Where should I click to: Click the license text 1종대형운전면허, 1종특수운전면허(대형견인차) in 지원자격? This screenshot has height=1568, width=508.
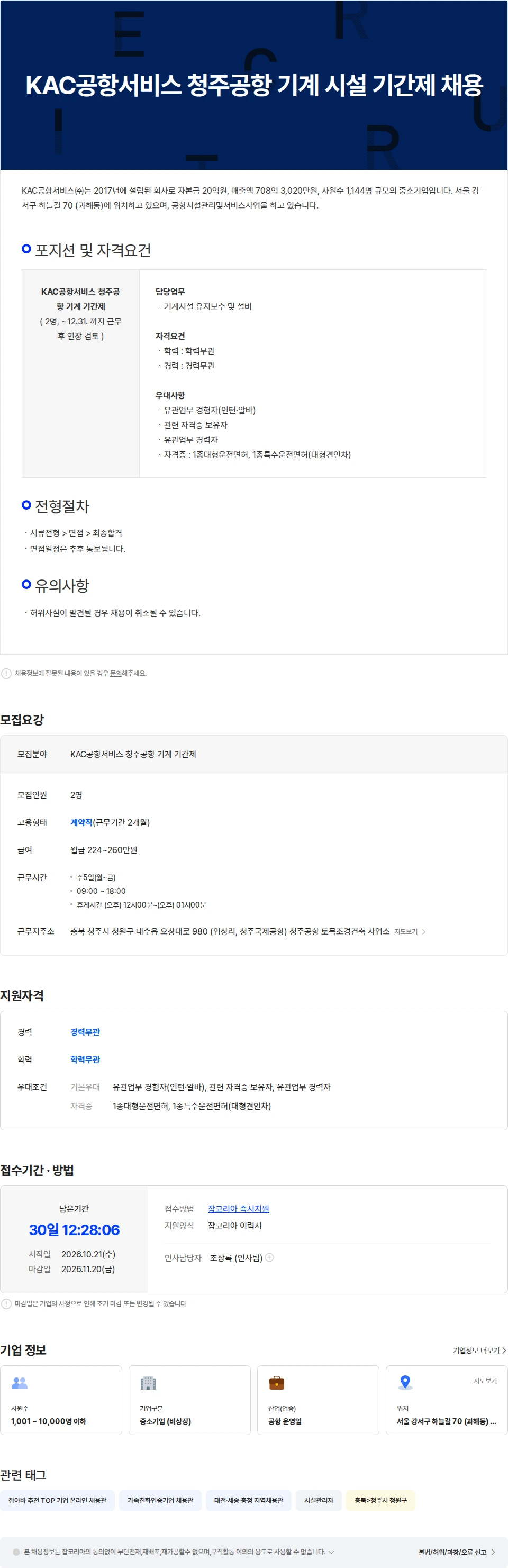pyautogui.click(x=192, y=1106)
